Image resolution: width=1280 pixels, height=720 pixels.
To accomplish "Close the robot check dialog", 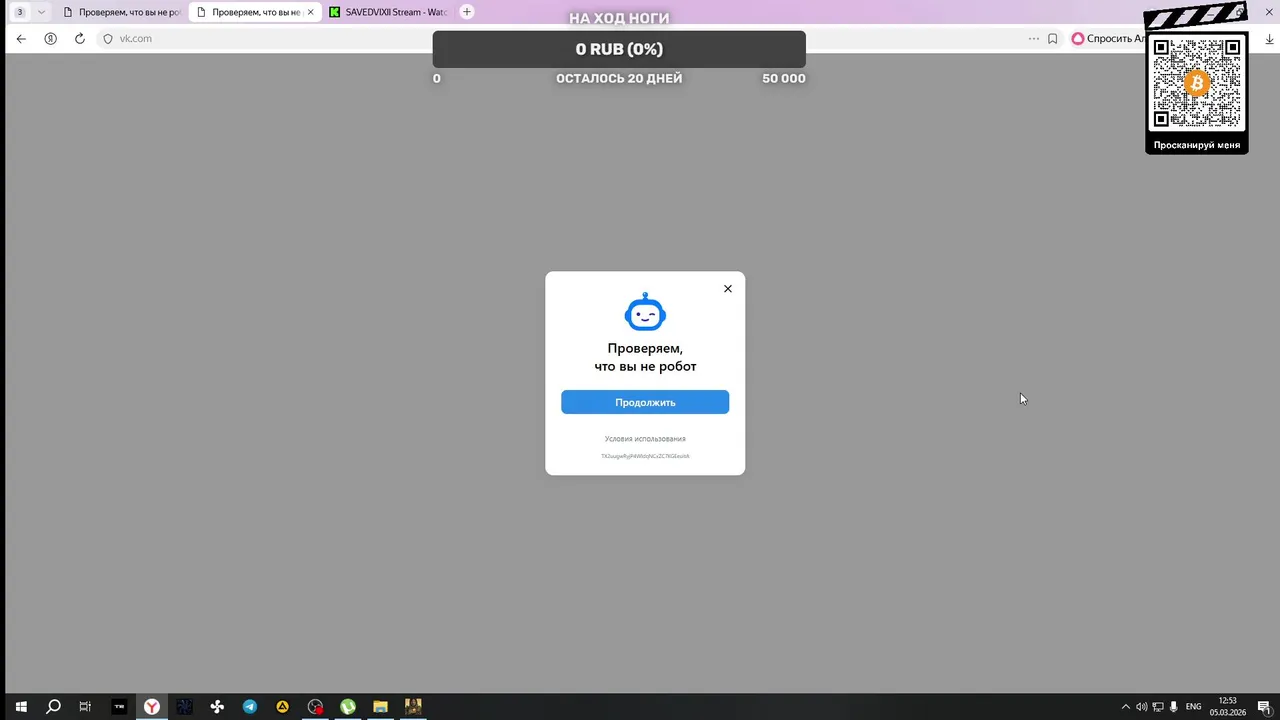I will pyautogui.click(x=728, y=288).
